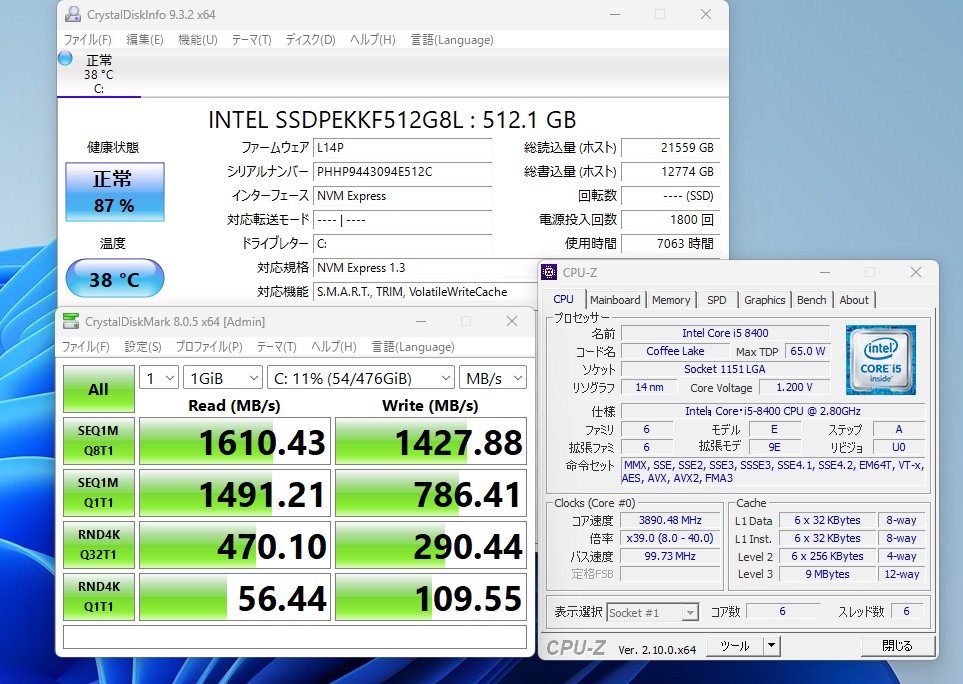963x684 pixels.
Task: Open the Socket #1 selection dropdown
Action: point(652,612)
